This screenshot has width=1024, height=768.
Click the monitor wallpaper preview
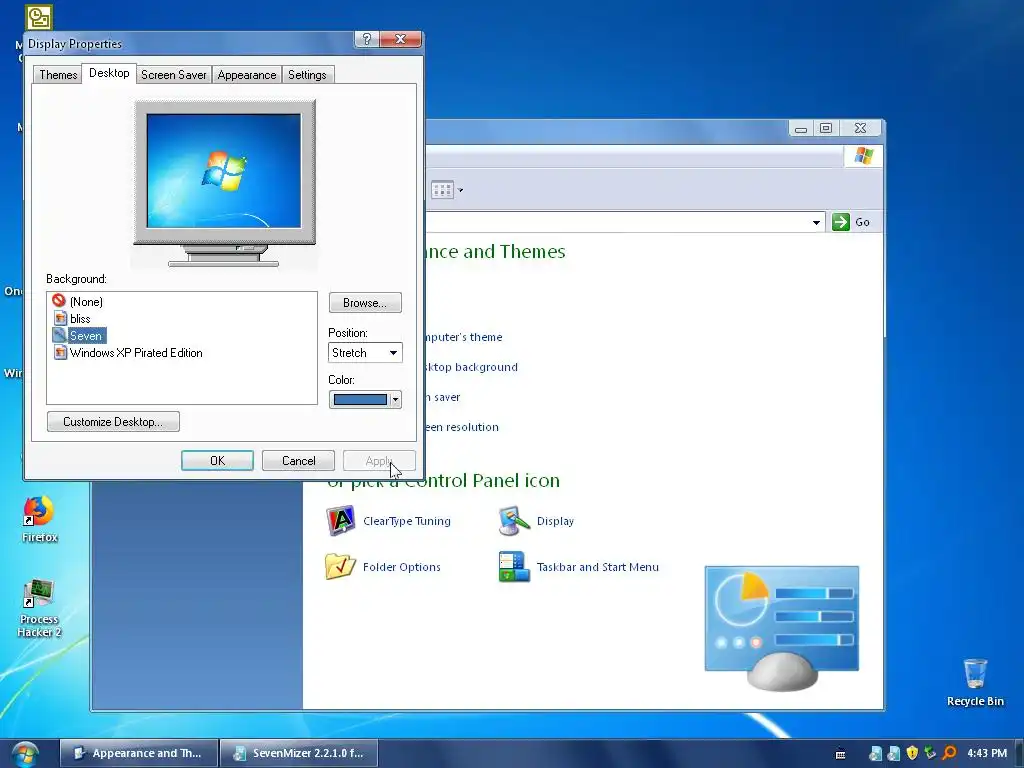[224, 170]
